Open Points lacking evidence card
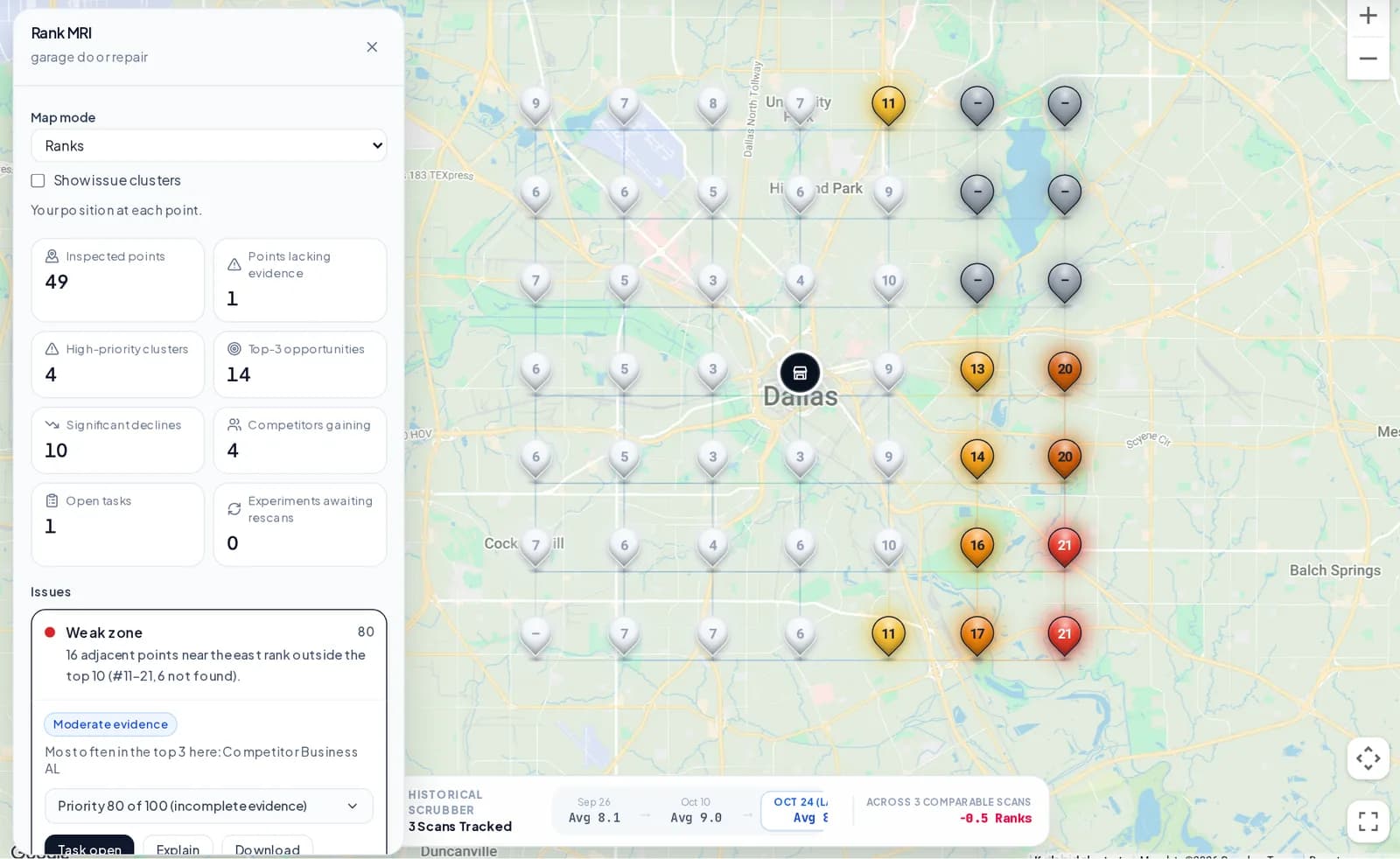This screenshot has width=1400, height=859. pyautogui.click(x=300, y=280)
